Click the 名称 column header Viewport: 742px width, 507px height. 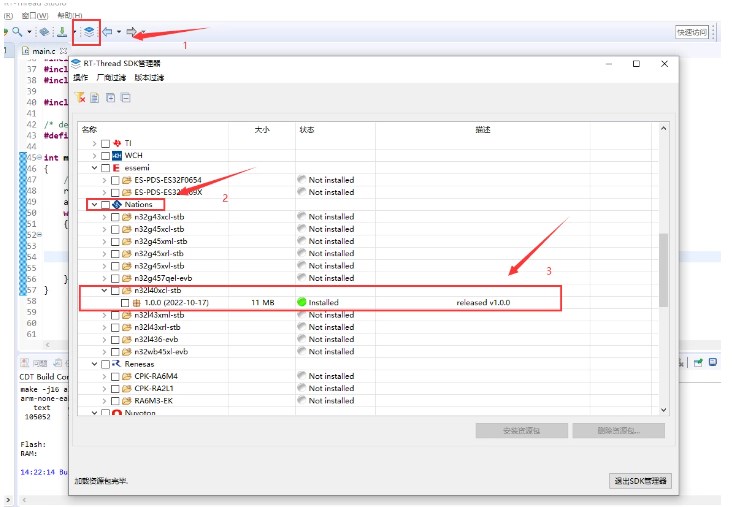(x=89, y=129)
